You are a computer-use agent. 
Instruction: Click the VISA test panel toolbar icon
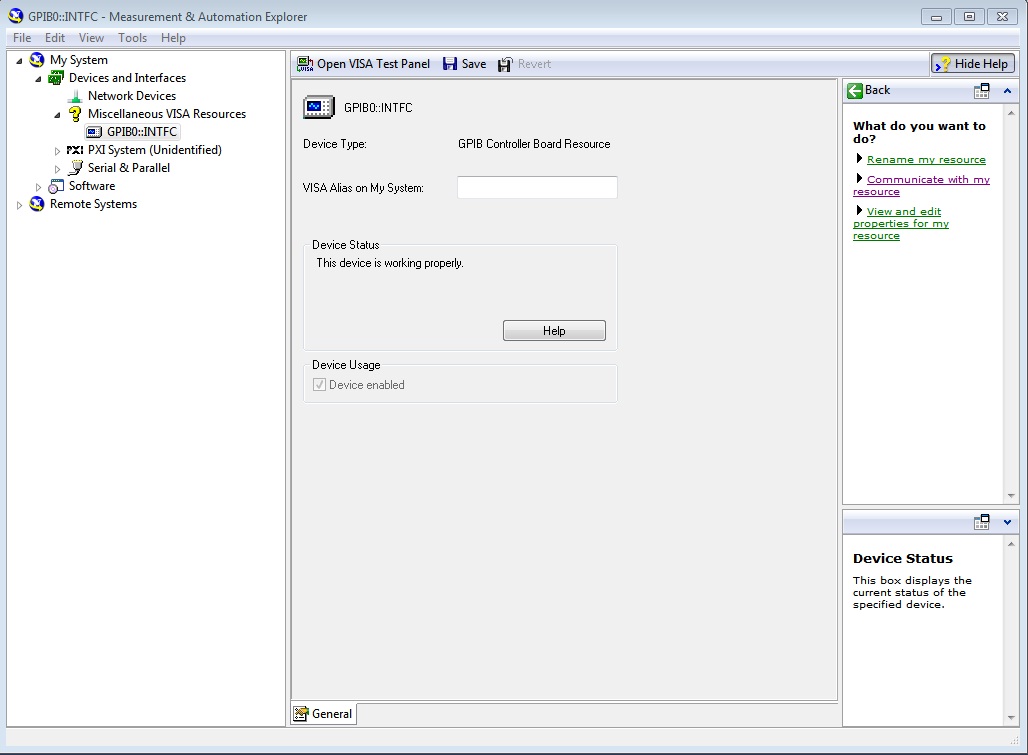click(305, 64)
